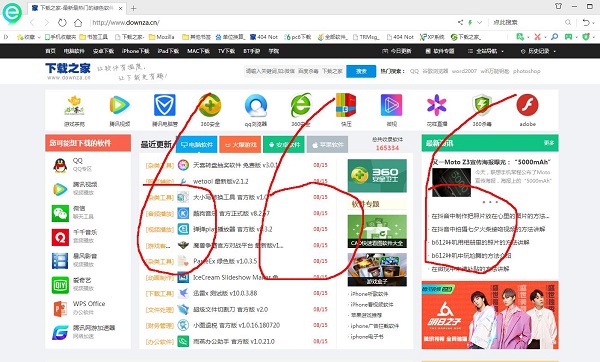Image resolution: width=600 pixels, height=362 pixels.
Task: Click the 游戏盒子 thumbnail image
Action: [x=377, y=269]
